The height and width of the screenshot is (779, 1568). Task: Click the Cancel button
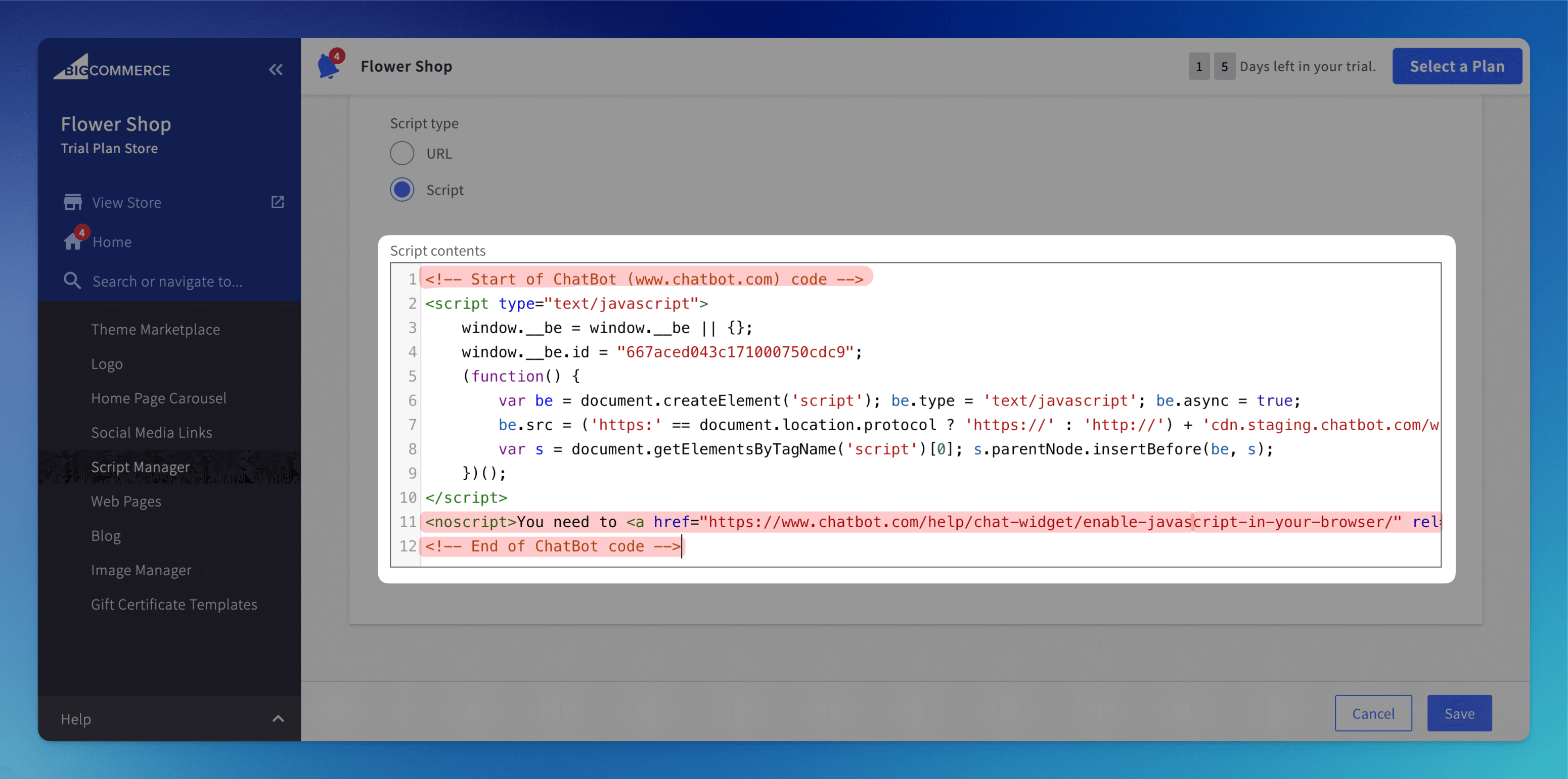coord(1373,713)
